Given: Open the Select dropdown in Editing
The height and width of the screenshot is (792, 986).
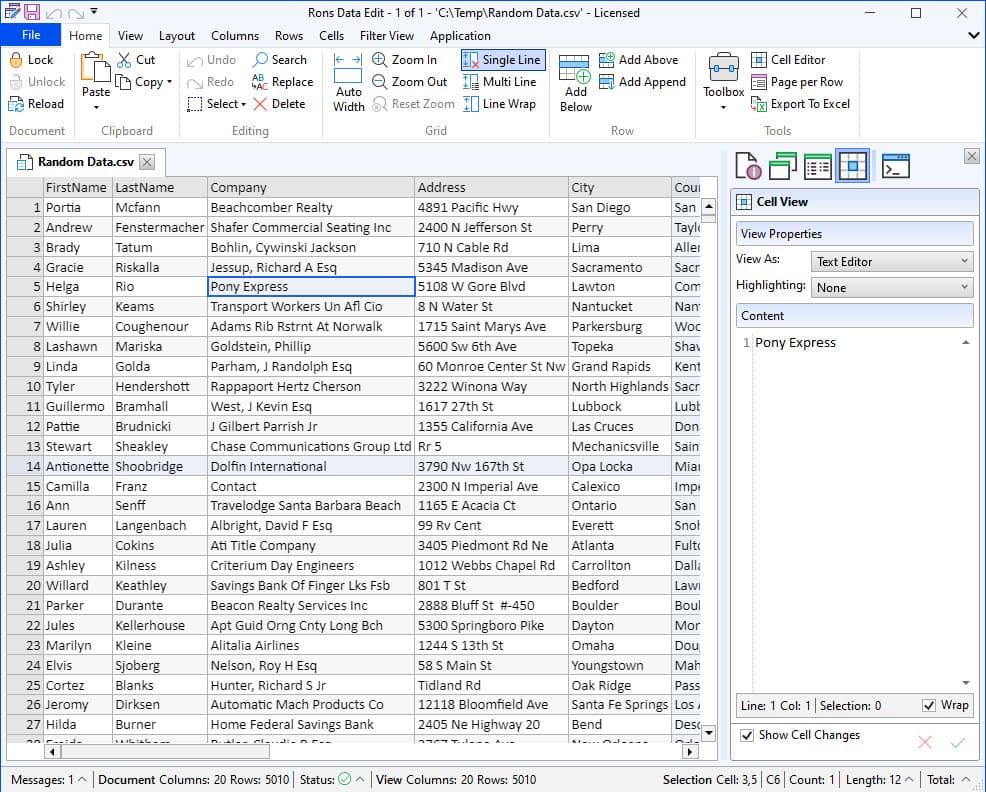Looking at the screenshot, I should click(x=217, y=104).
